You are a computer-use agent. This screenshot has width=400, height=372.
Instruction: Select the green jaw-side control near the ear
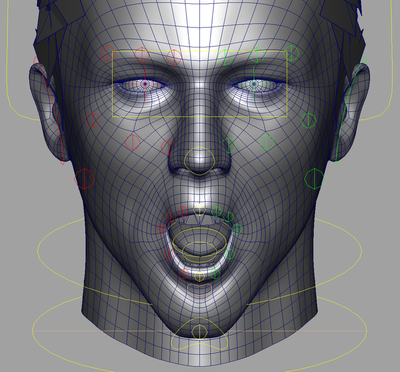pyautogui.click(x=314, y=179)
